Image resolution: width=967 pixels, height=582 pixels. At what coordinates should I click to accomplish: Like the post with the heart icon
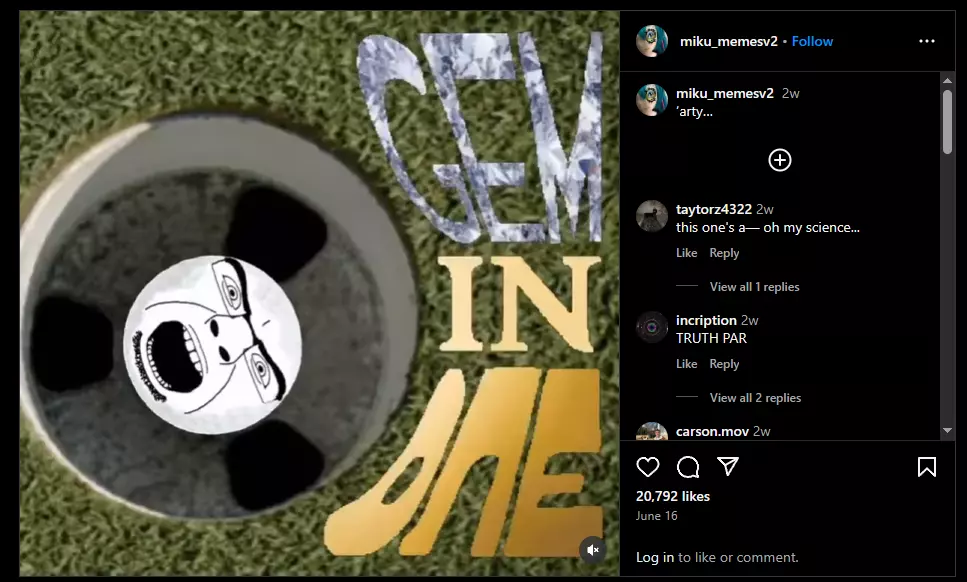[648, 467]
